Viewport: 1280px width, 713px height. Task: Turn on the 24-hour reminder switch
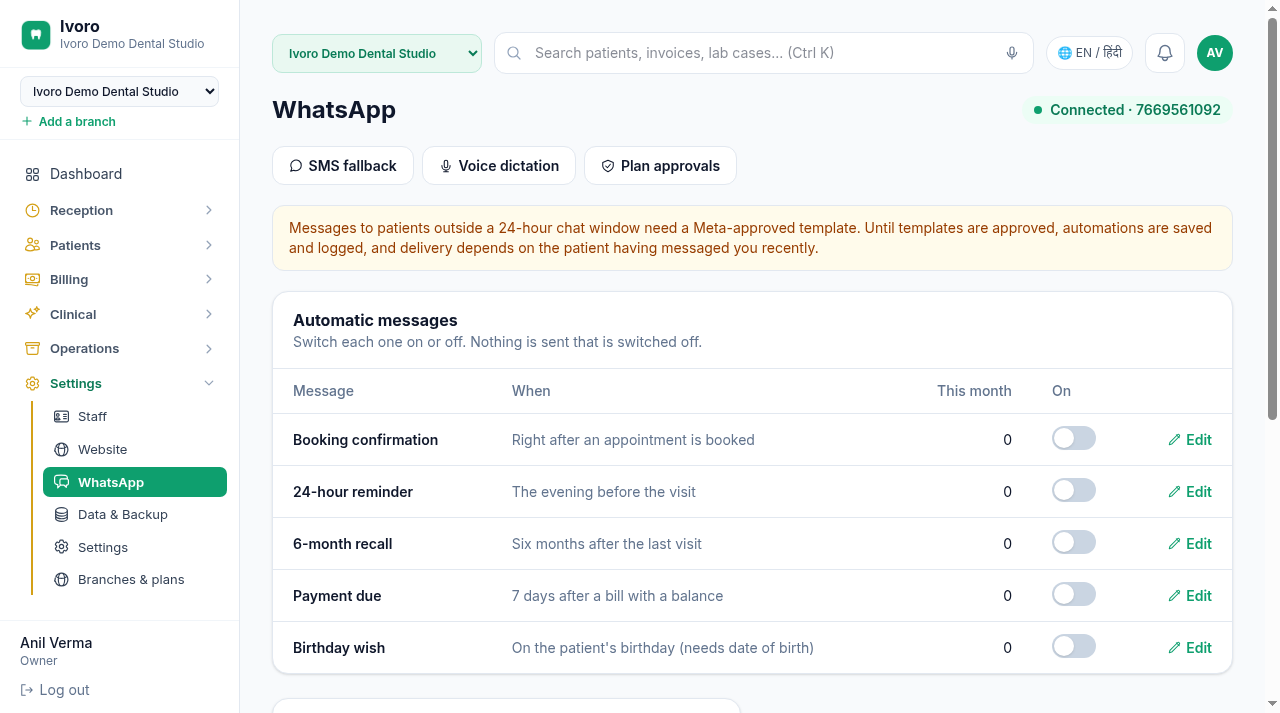(1074, 490)
